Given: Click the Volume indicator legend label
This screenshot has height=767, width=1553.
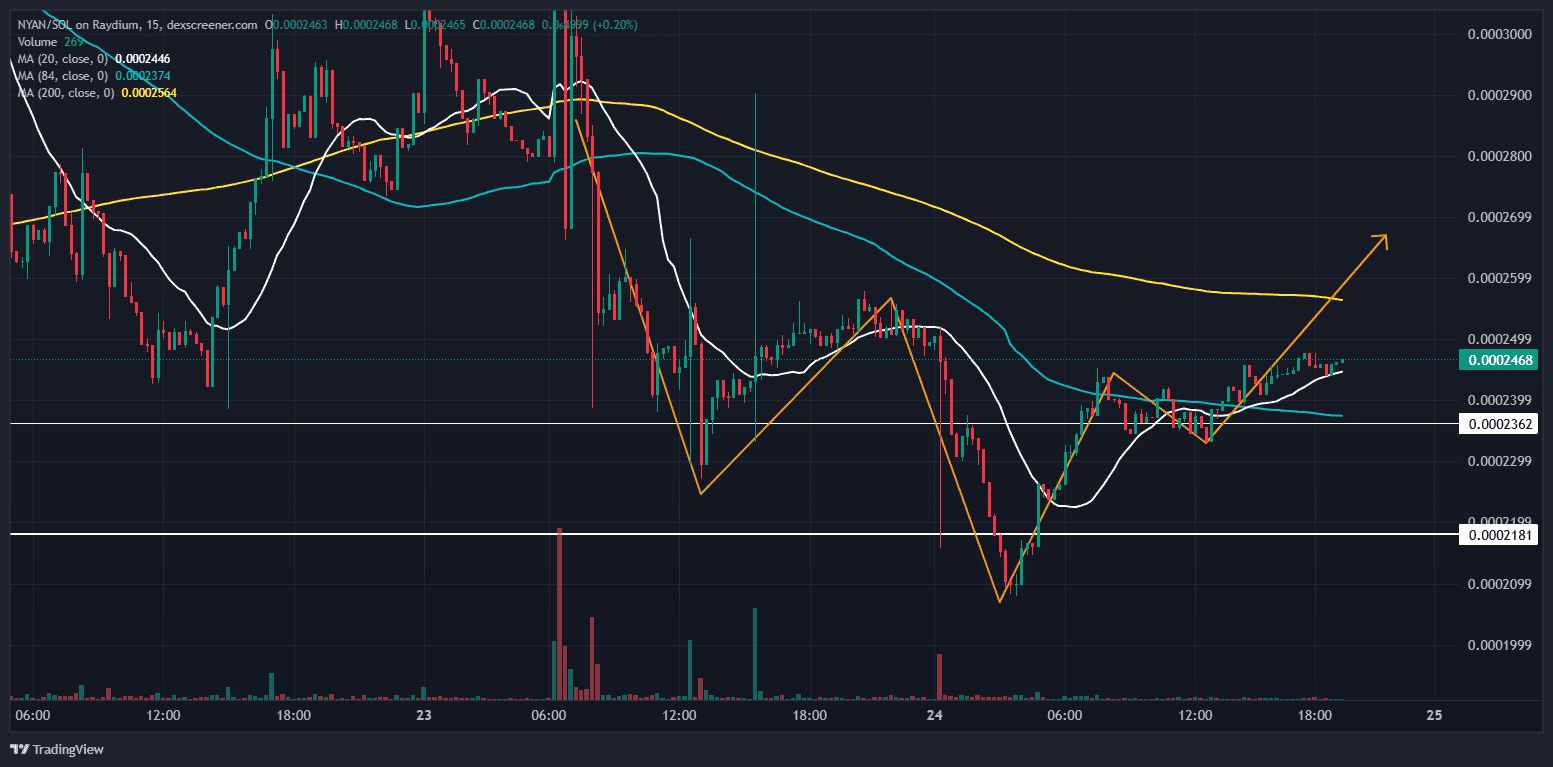Looking at the screenshot, I should point(38,42).
